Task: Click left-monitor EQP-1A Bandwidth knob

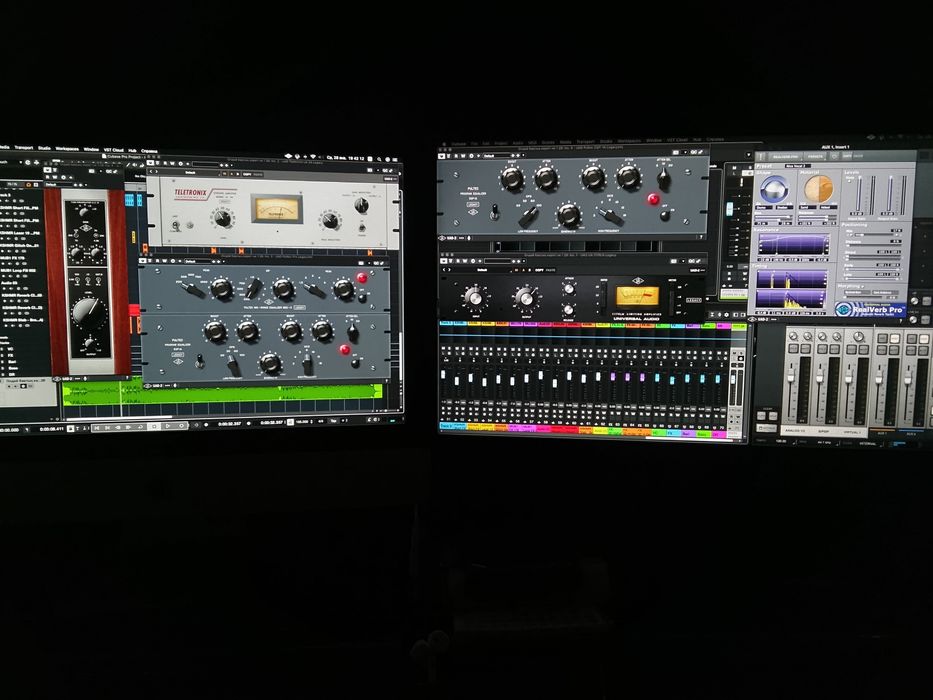Action: (x=270, y=362)
